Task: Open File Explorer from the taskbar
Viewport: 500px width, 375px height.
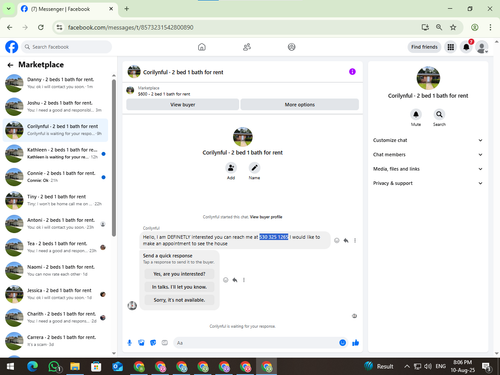Action: [75, 367]
